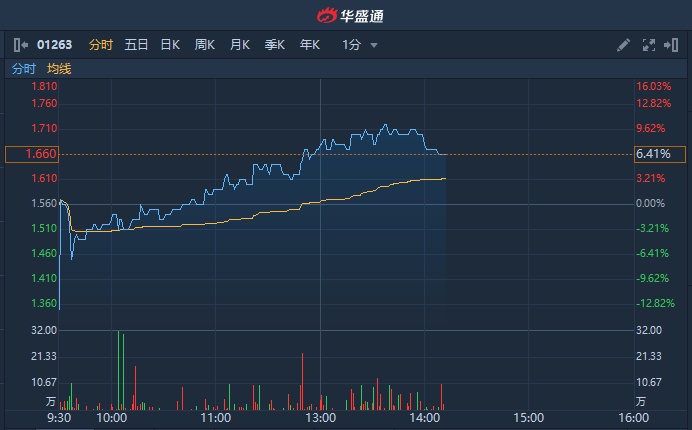Open the 日K daily candlestick tab

[170, 45]
